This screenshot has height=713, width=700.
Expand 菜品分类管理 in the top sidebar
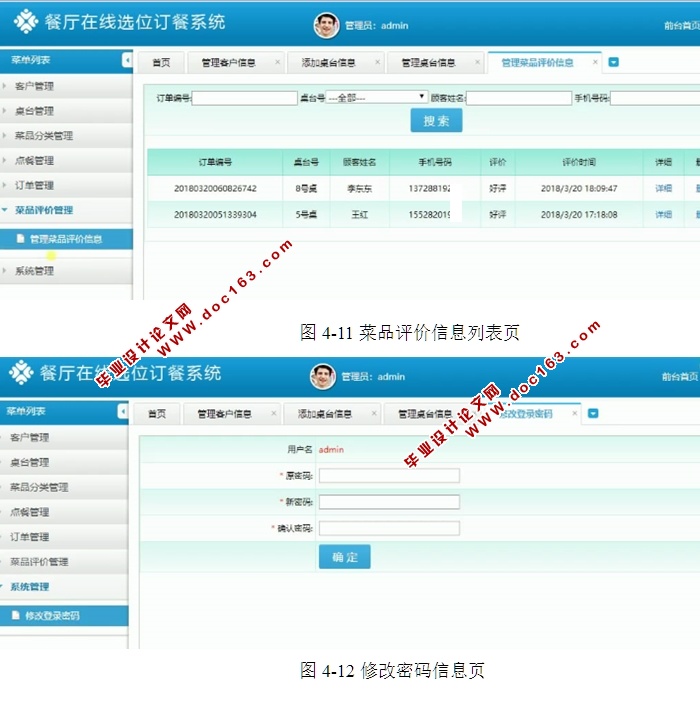pos(66,136)
